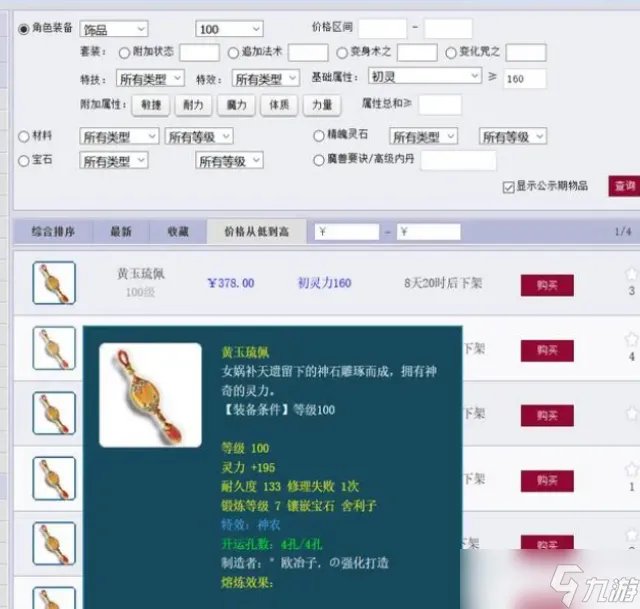Select the 精魄灵石 radio button

[319, 136]
